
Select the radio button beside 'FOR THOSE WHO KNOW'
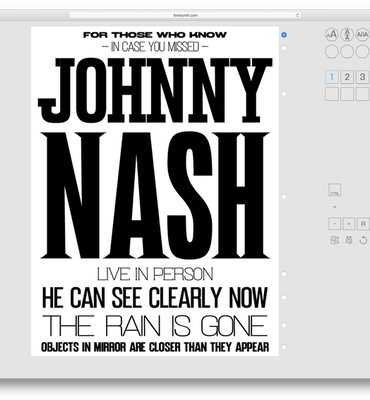tap(284, 35)
